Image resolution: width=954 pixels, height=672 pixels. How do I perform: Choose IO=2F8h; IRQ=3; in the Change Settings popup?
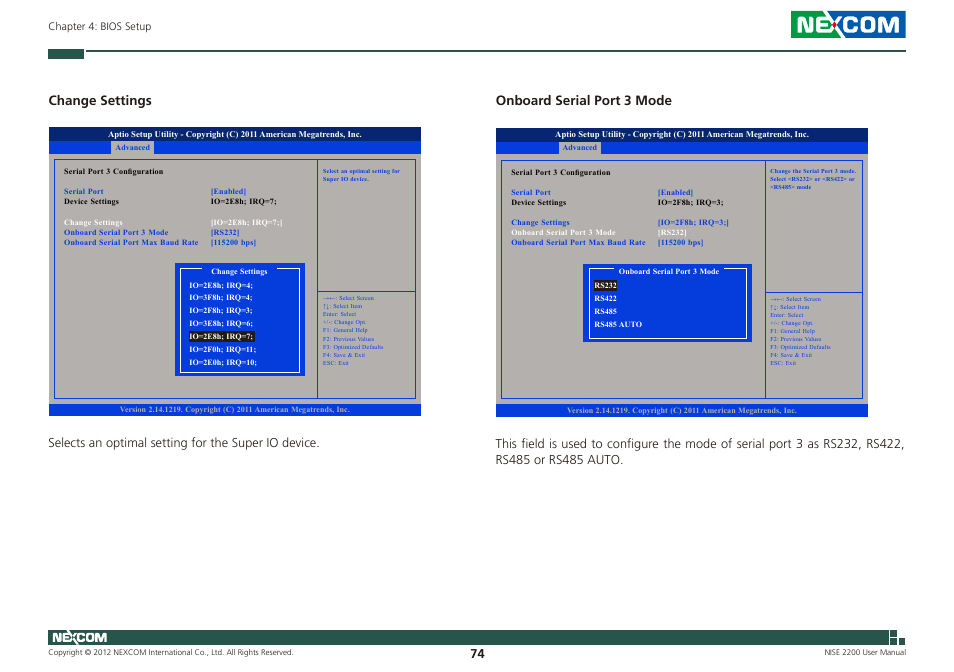[220, 310]
